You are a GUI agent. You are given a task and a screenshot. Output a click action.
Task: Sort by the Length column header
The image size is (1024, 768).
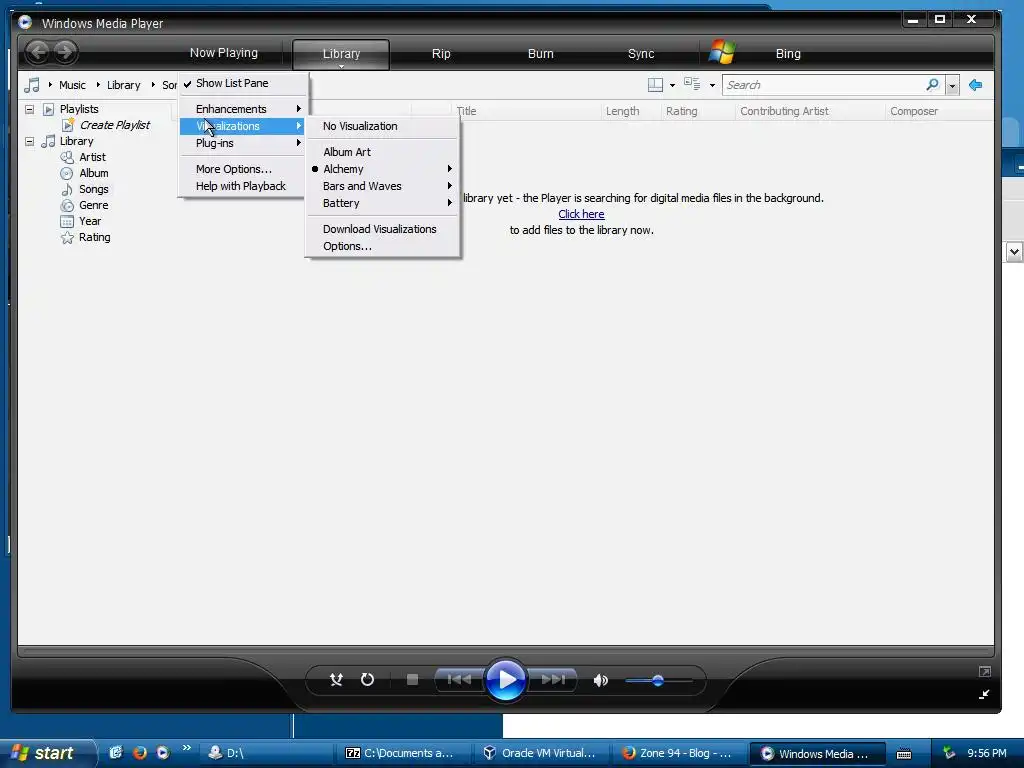[622, 111]
